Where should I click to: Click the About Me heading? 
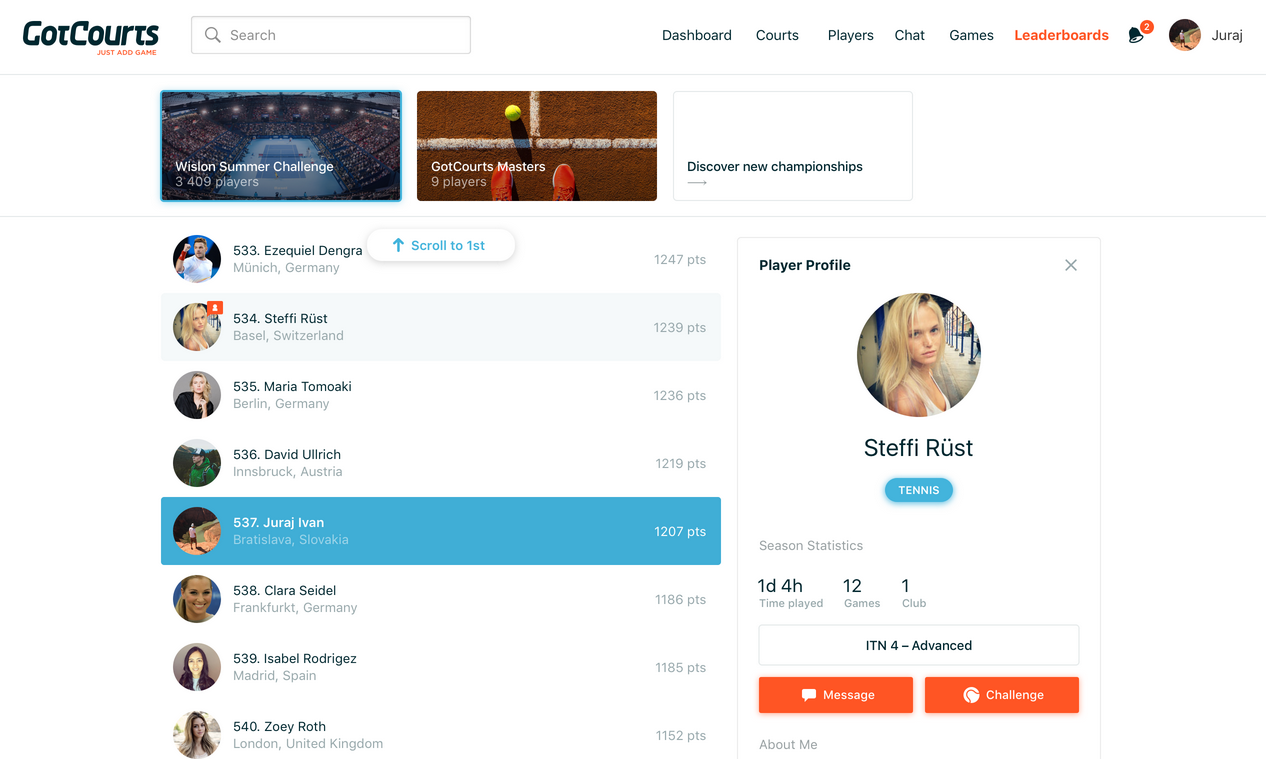point(788,745)
